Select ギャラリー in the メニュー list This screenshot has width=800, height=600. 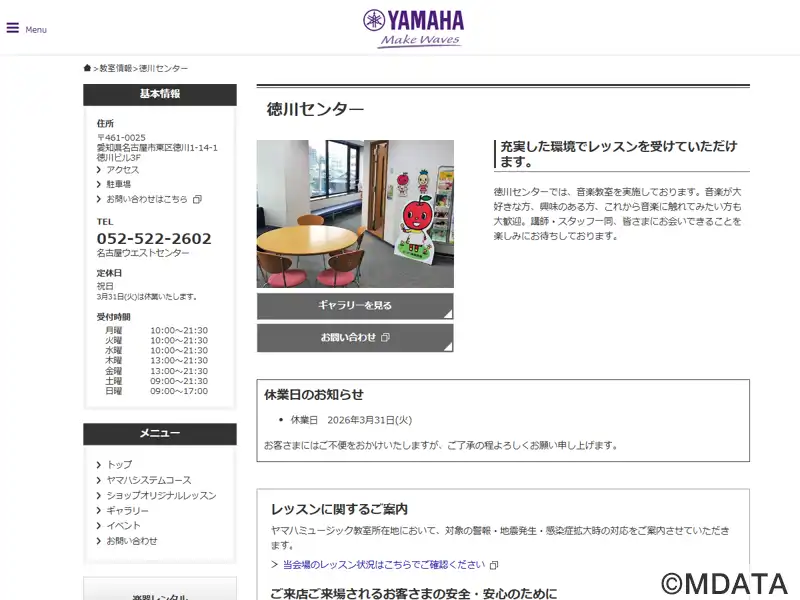(128, 511)
